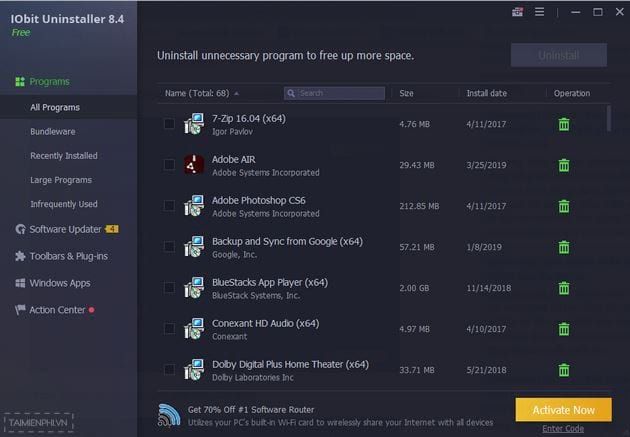Screen dimensions: 630x437
Task: Click the install date 3/25/2019
Action: click(486, 165)
